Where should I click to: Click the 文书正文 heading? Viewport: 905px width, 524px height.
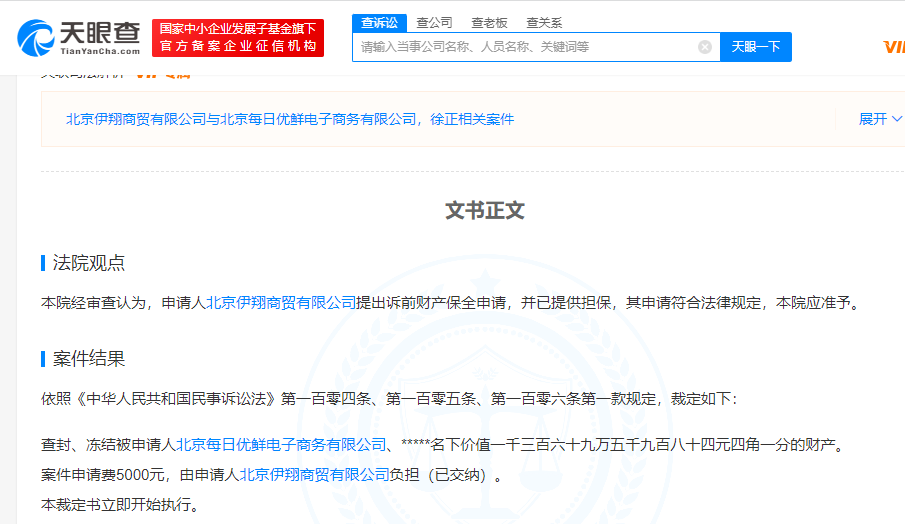tap(485, 211)
